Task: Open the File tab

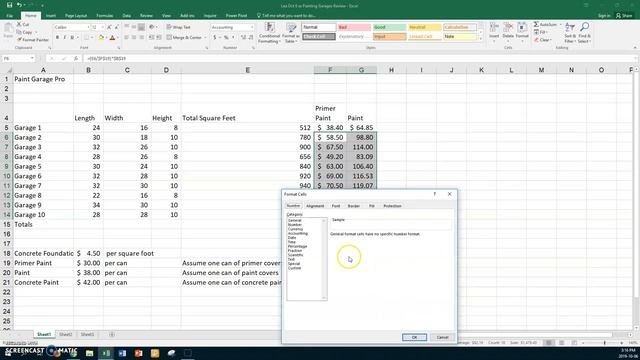Action: pos(9,16)
